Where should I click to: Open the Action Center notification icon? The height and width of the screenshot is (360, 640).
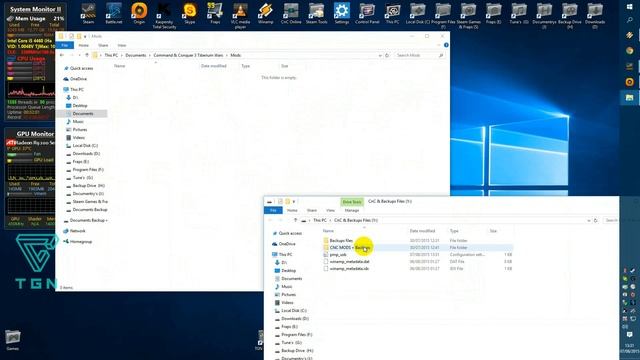629,334
